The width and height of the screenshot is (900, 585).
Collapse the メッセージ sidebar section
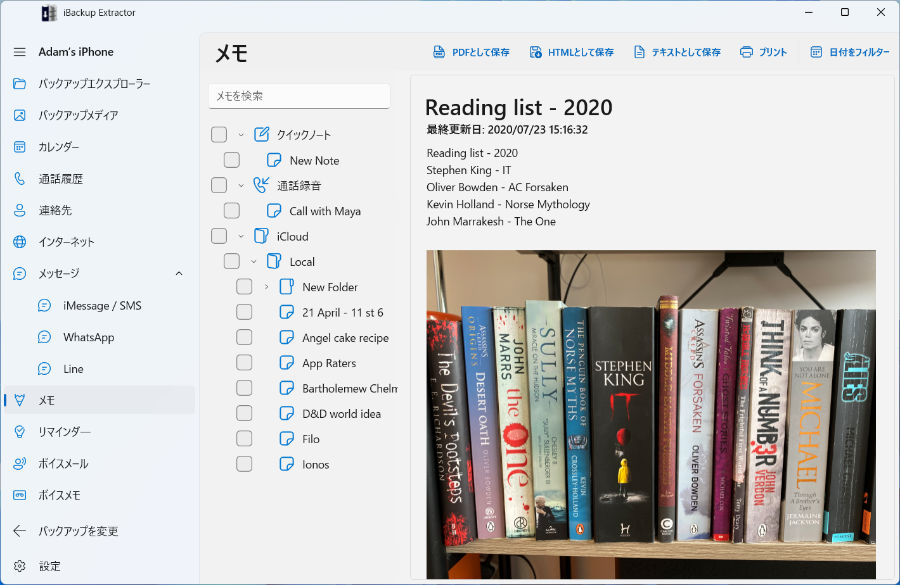[179, 273]
